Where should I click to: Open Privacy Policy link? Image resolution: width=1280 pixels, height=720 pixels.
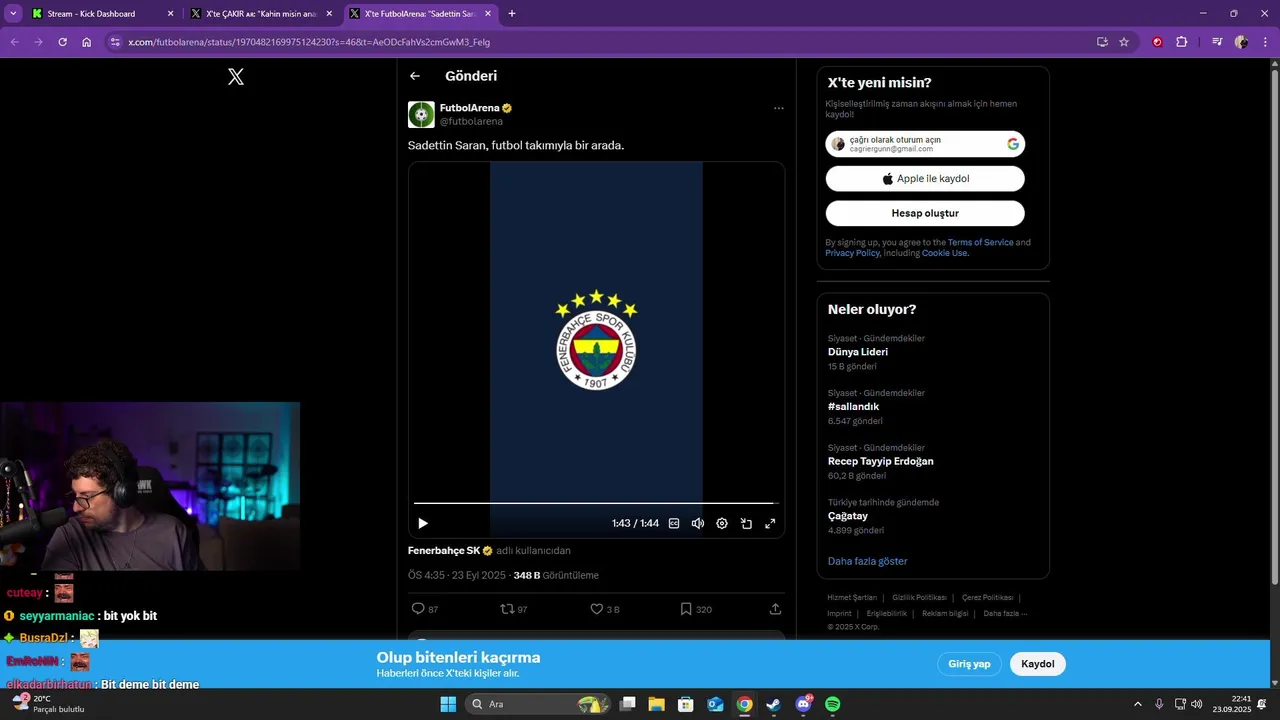coord(852,253)
